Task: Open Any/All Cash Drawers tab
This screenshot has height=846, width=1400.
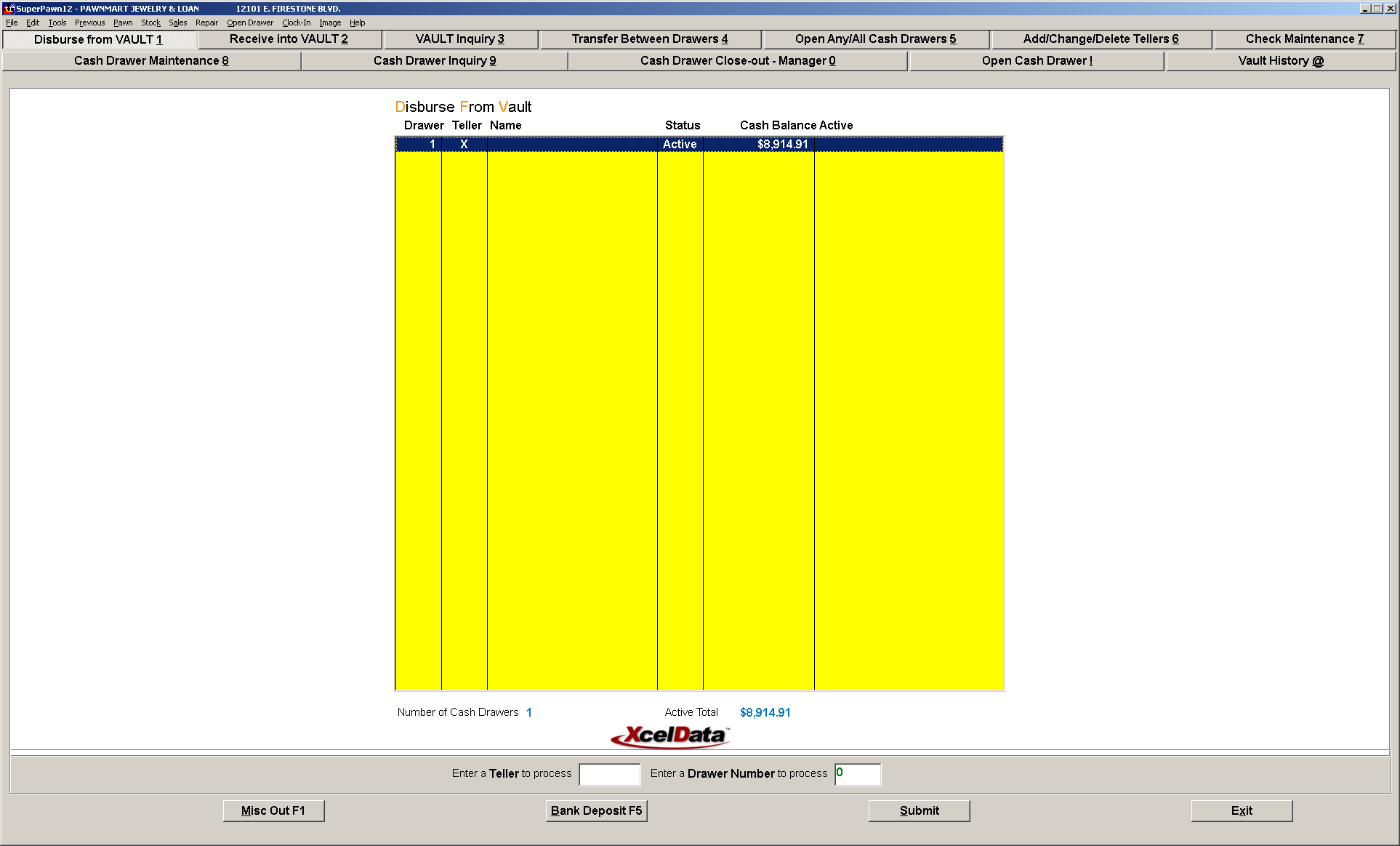Action: [x=876, y=39]
